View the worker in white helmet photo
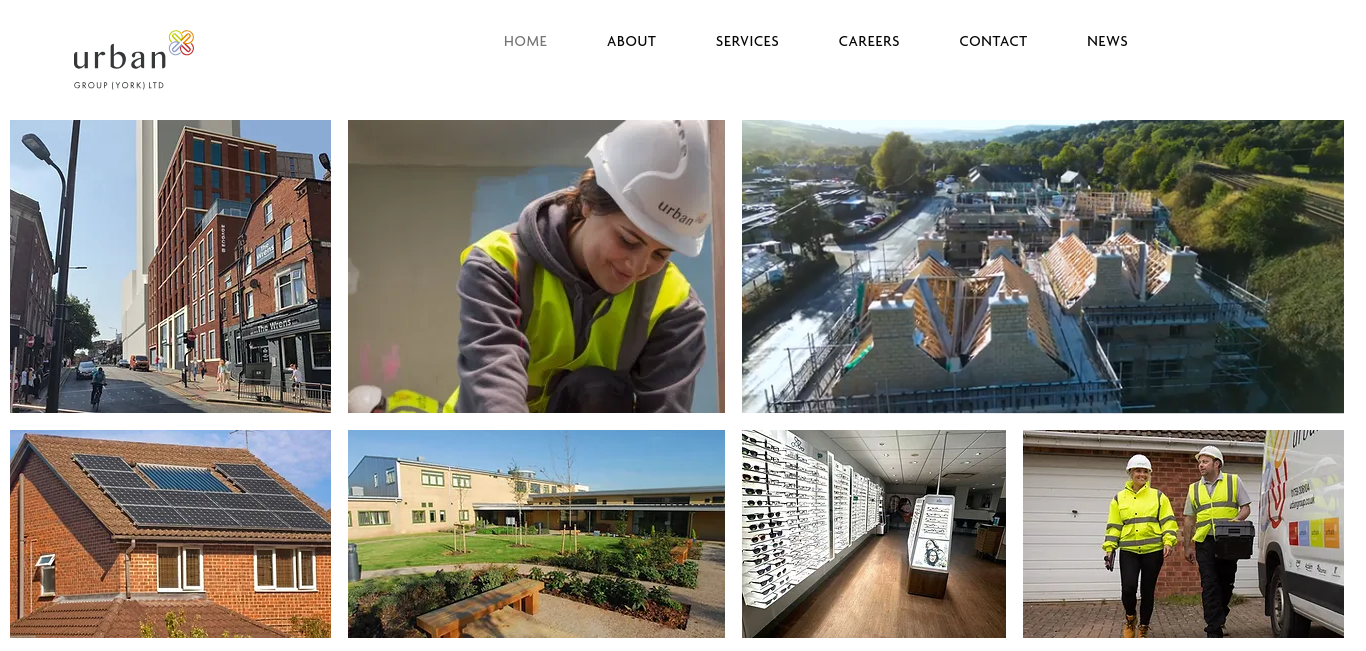1366x651 pixels. (x=536, y=266)
